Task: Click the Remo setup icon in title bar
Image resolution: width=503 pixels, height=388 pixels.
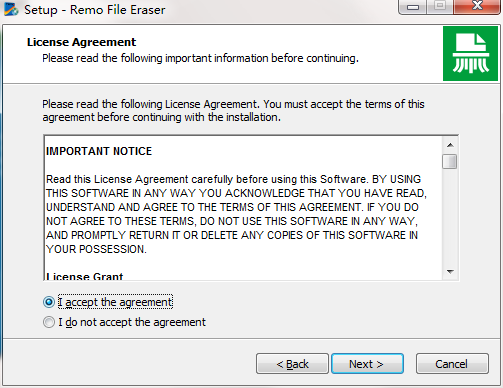Action: pos(11,9)
